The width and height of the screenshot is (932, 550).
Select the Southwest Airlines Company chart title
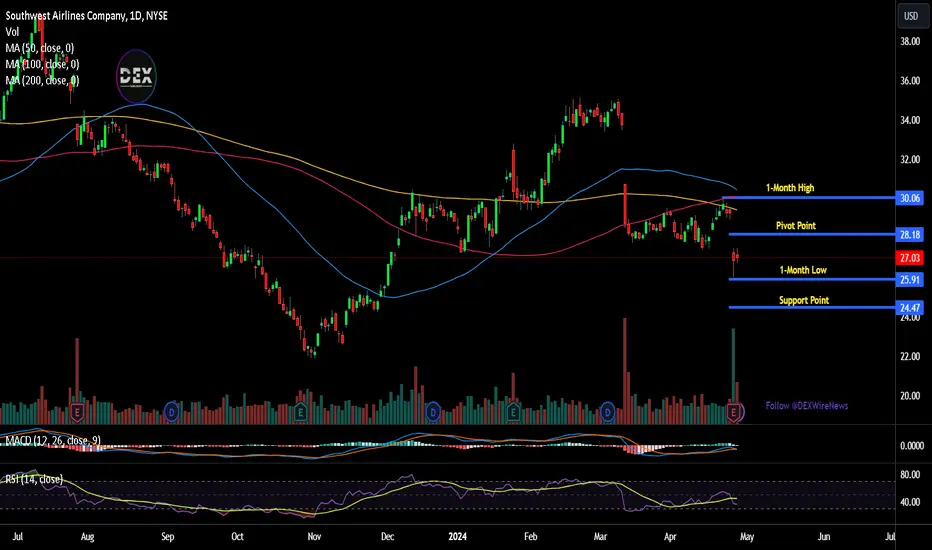click(x=87, y=16)
